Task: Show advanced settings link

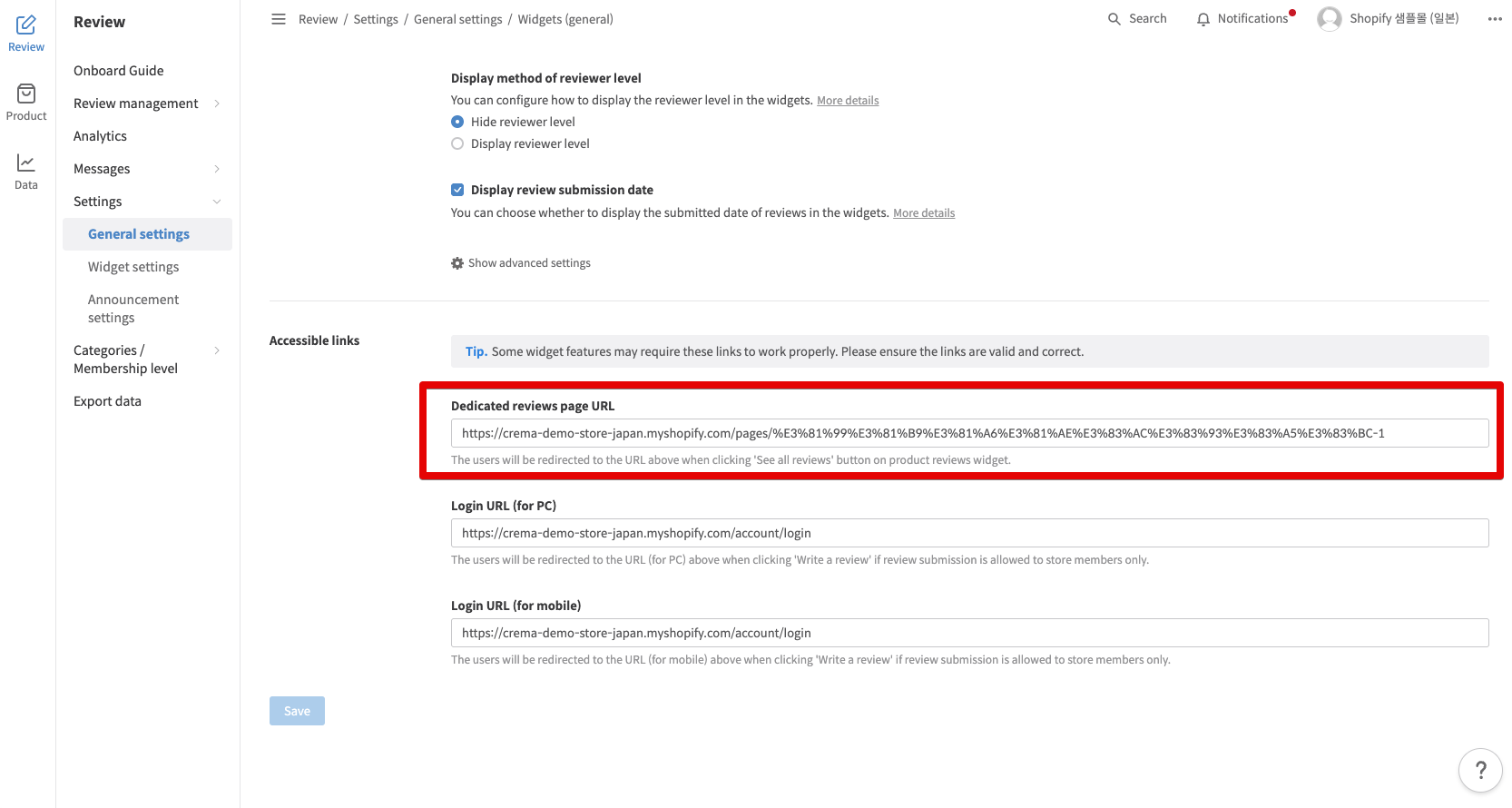Action: point(521,263)
